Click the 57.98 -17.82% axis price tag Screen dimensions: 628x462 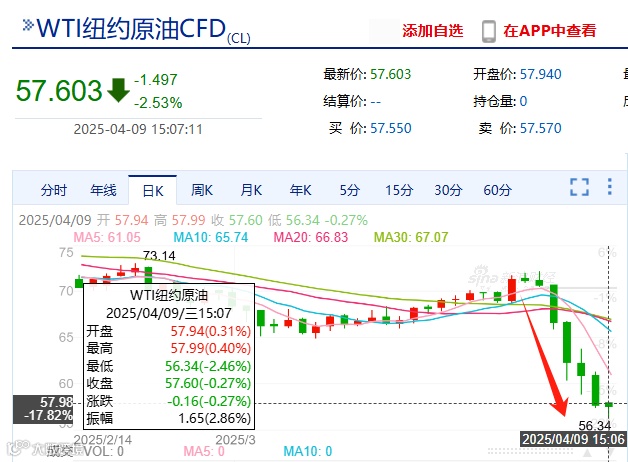pyautogui.click(x=43, y=409)
